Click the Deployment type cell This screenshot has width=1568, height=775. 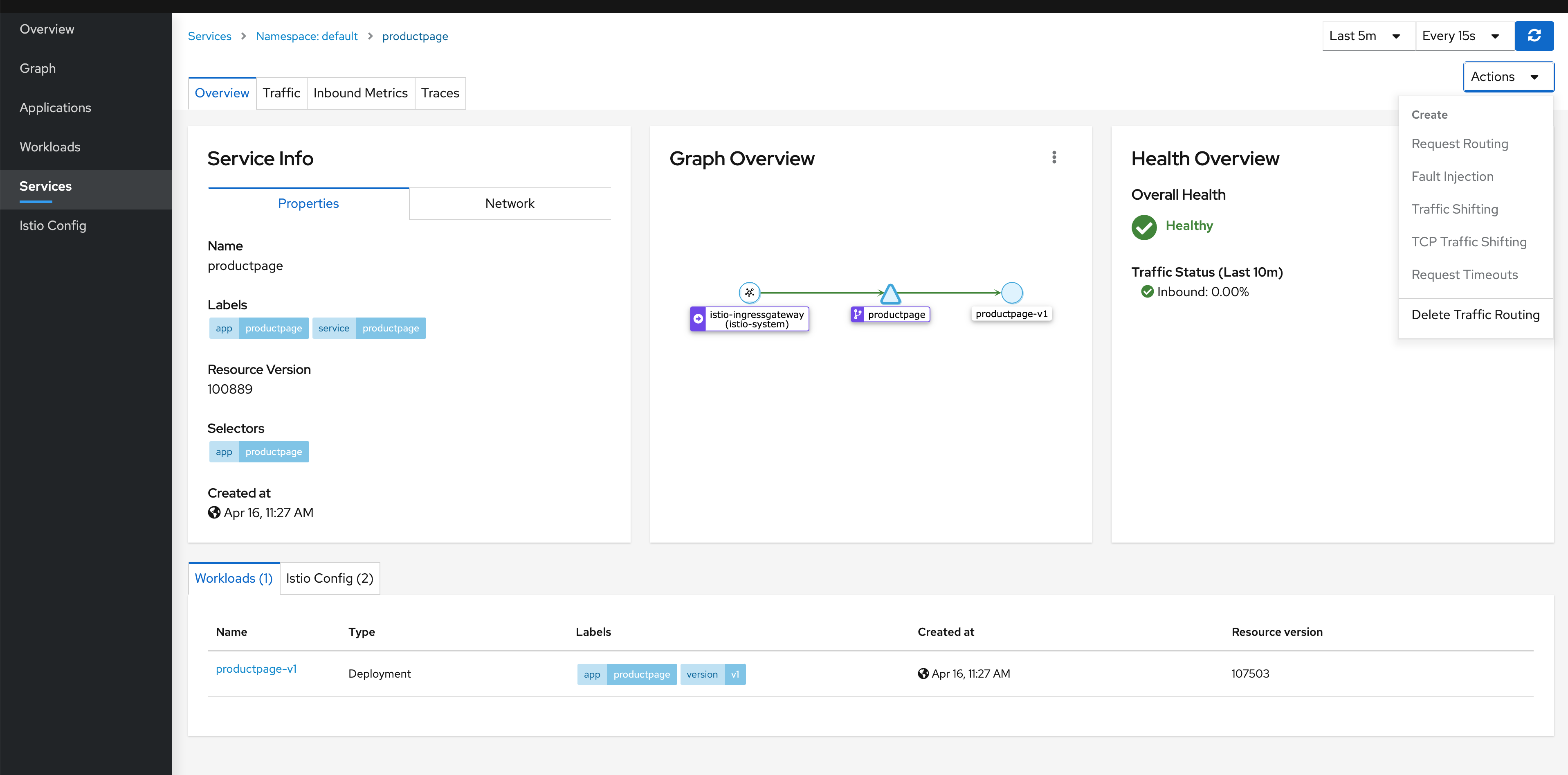[379, 674]
